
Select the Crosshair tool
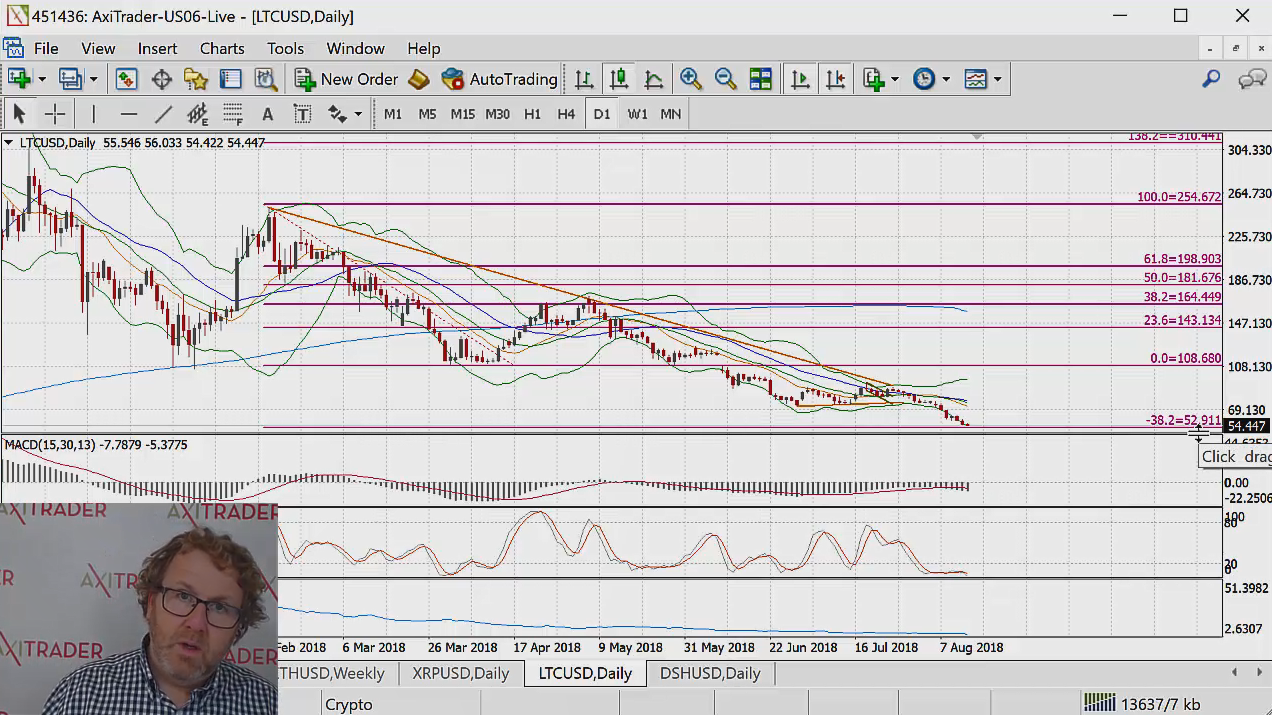[x=55, y=114]
